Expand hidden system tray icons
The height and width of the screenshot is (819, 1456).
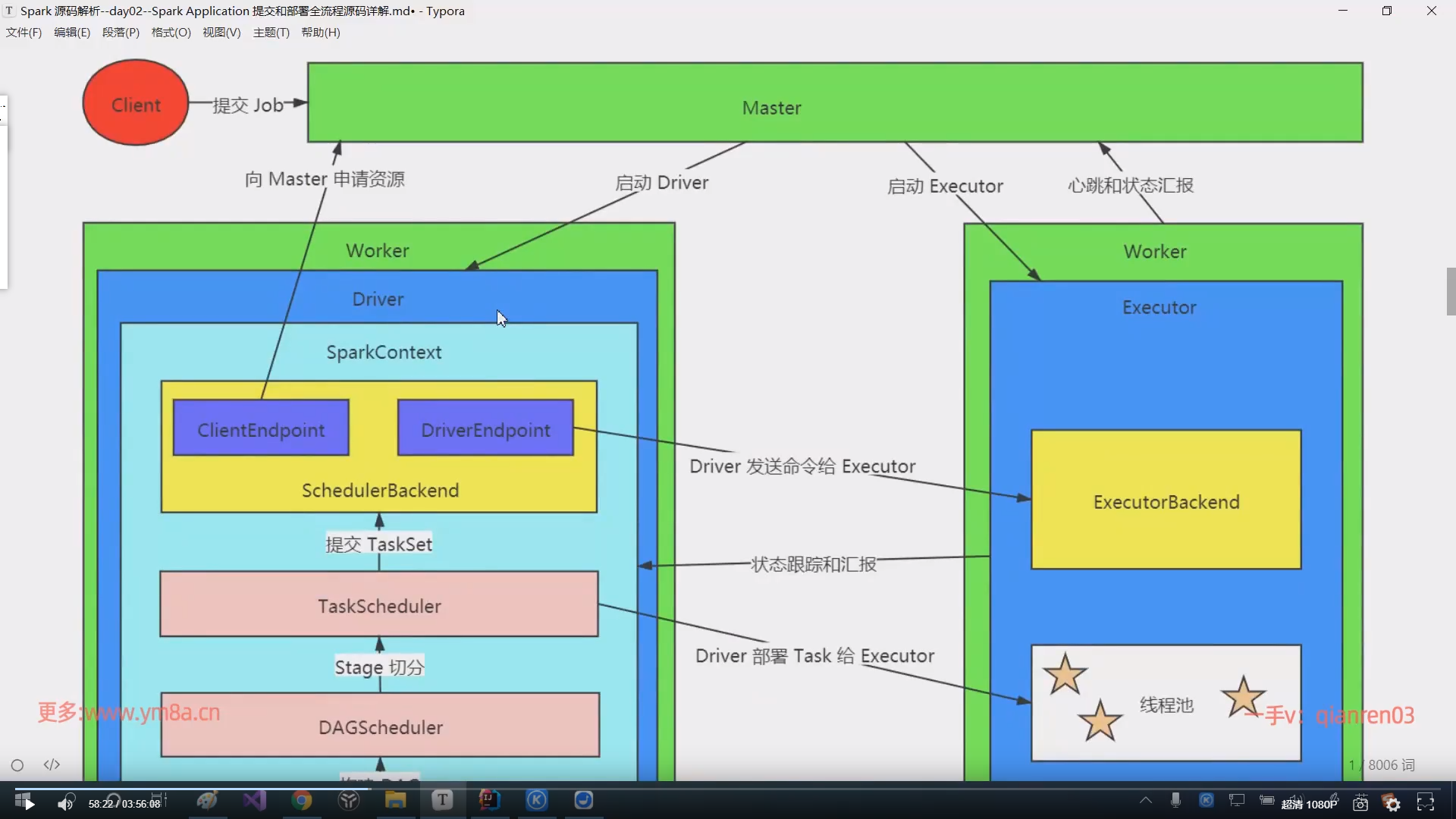[1146, 800]
